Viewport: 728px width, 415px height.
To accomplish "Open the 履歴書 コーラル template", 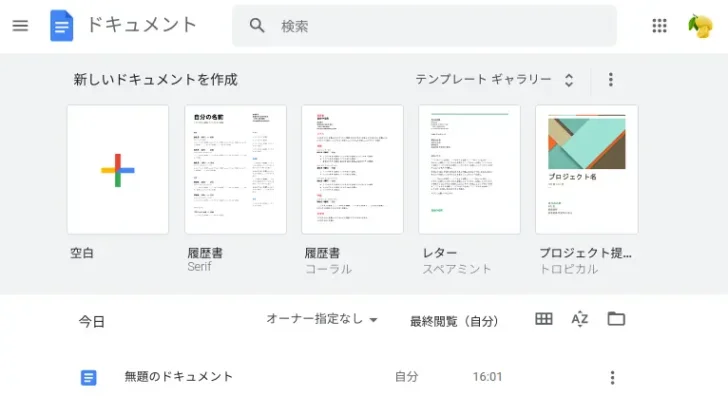I will [x=352, y=169].
